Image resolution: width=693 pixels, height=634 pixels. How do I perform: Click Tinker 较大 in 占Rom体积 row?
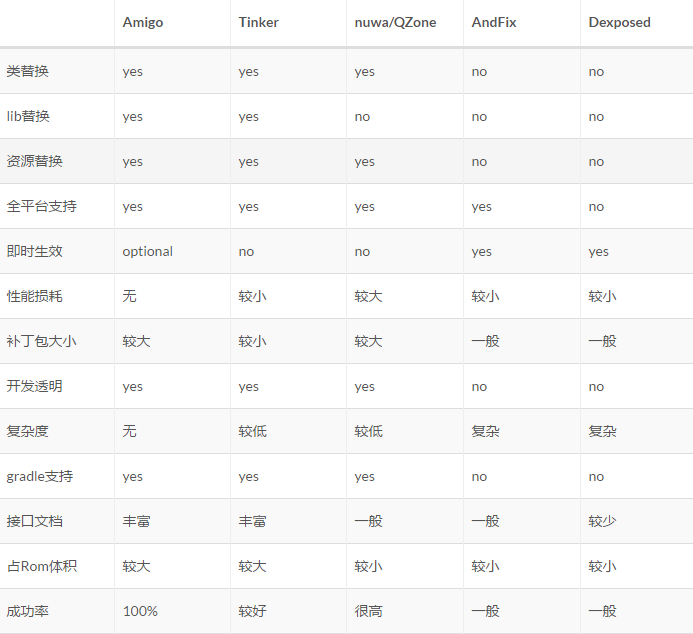tap(252, 566)
